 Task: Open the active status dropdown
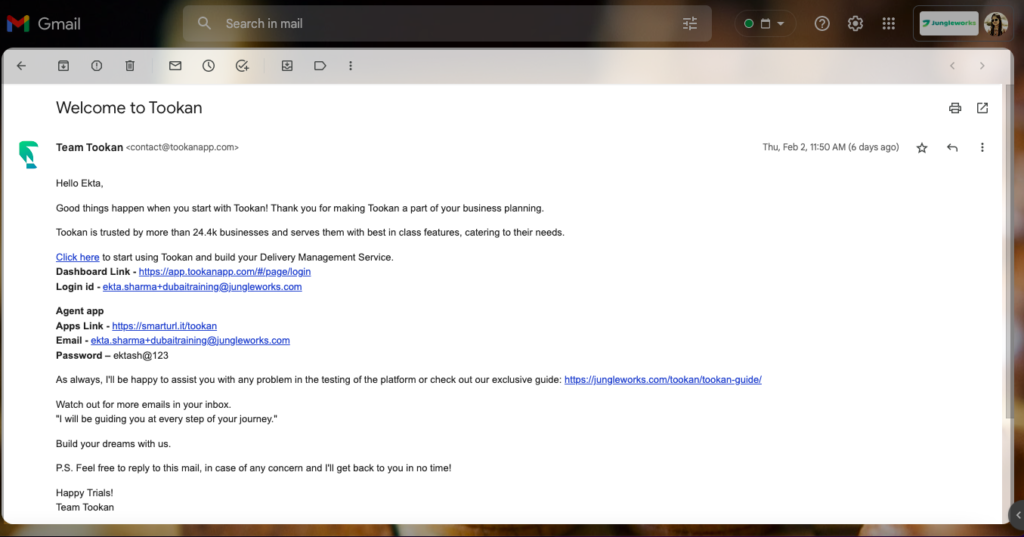pos(766,23)
